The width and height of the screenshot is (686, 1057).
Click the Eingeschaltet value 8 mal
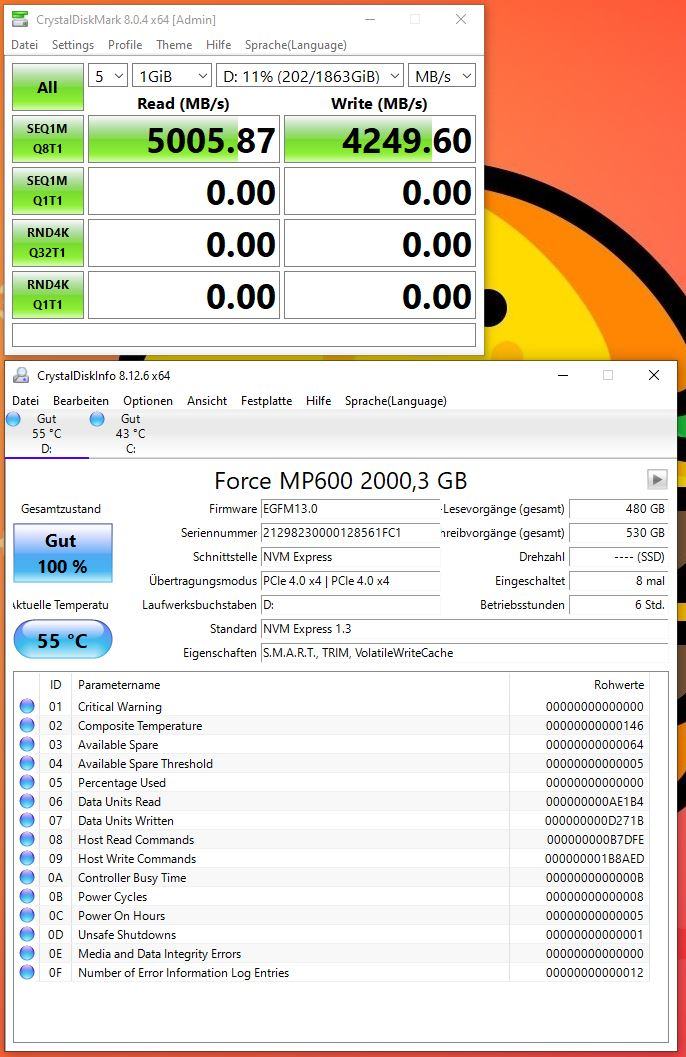click(x=619, y=581)
